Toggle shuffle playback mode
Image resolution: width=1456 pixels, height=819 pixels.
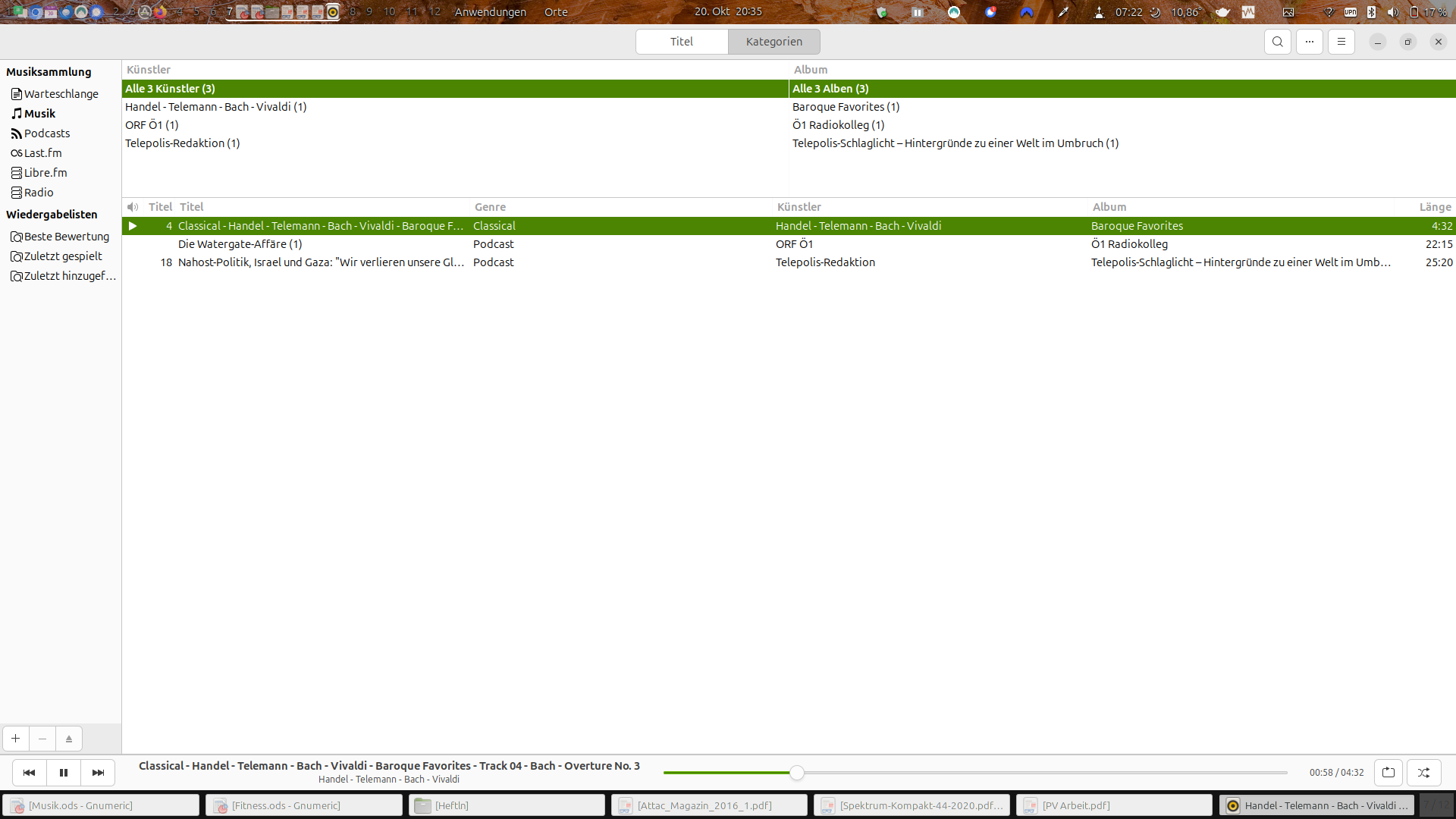coord(1423,773)
